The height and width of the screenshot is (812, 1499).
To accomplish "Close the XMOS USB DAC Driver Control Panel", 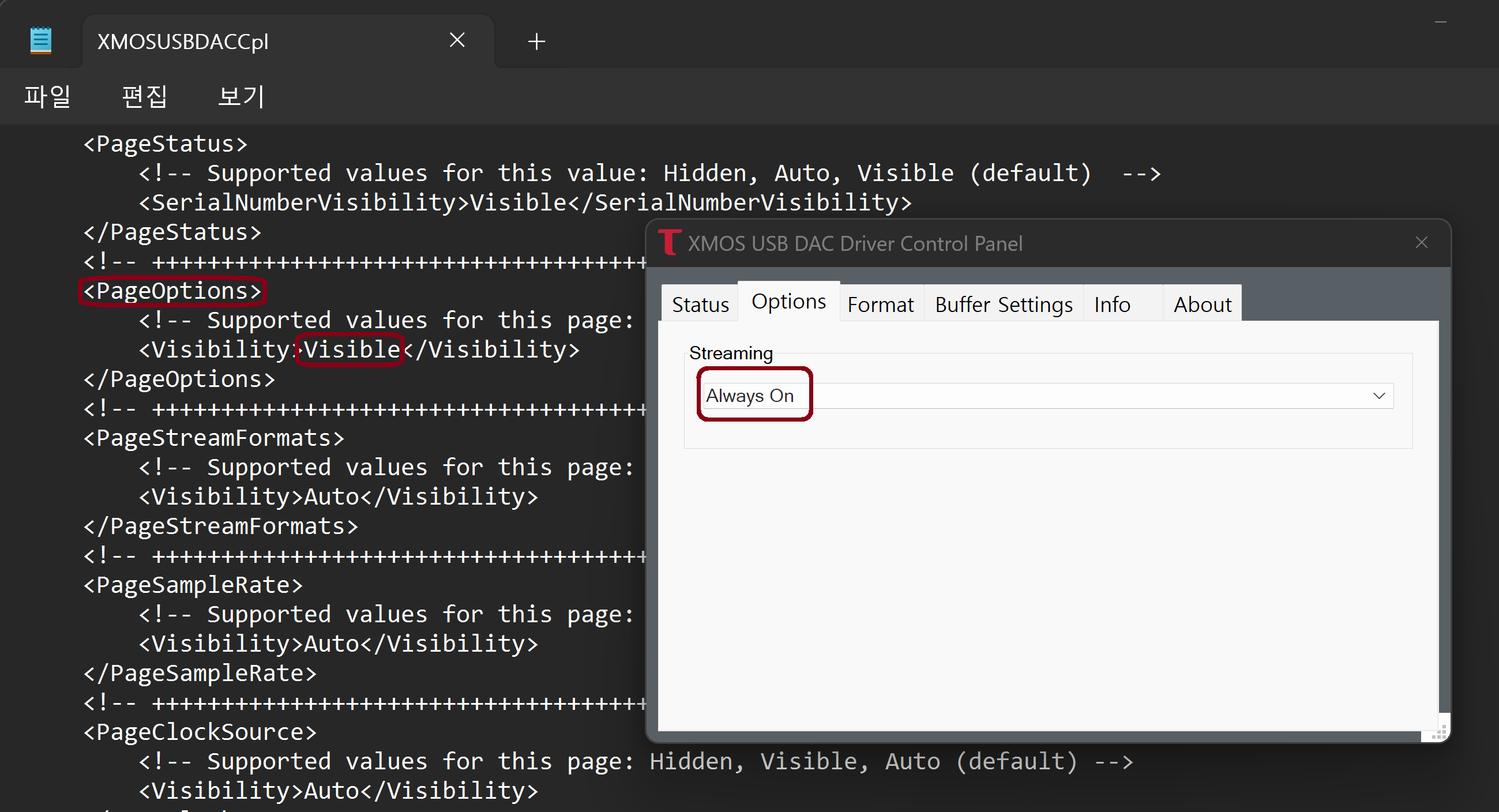I will (1422, 243).
